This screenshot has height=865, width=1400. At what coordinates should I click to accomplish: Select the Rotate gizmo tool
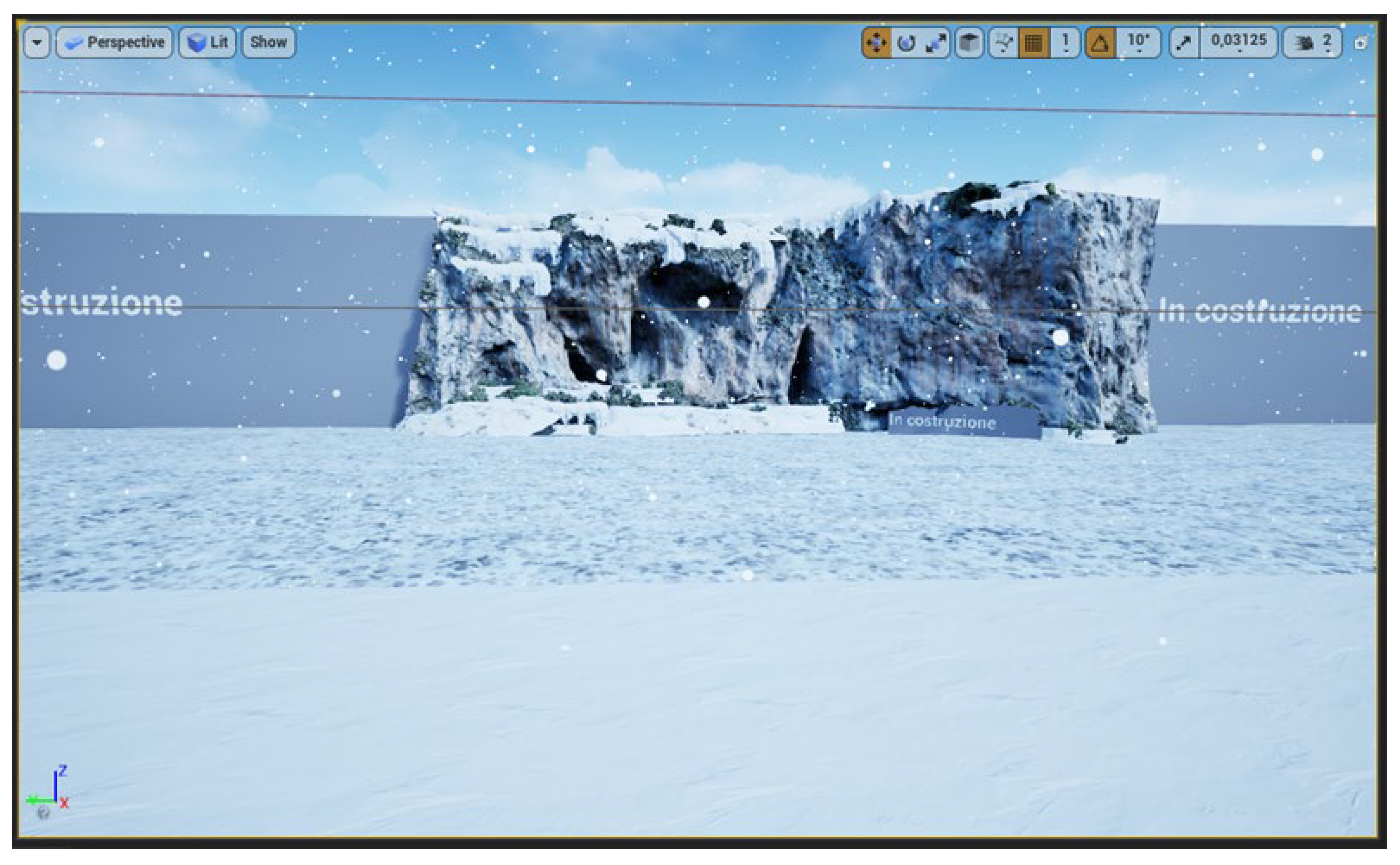coord(905,43)
